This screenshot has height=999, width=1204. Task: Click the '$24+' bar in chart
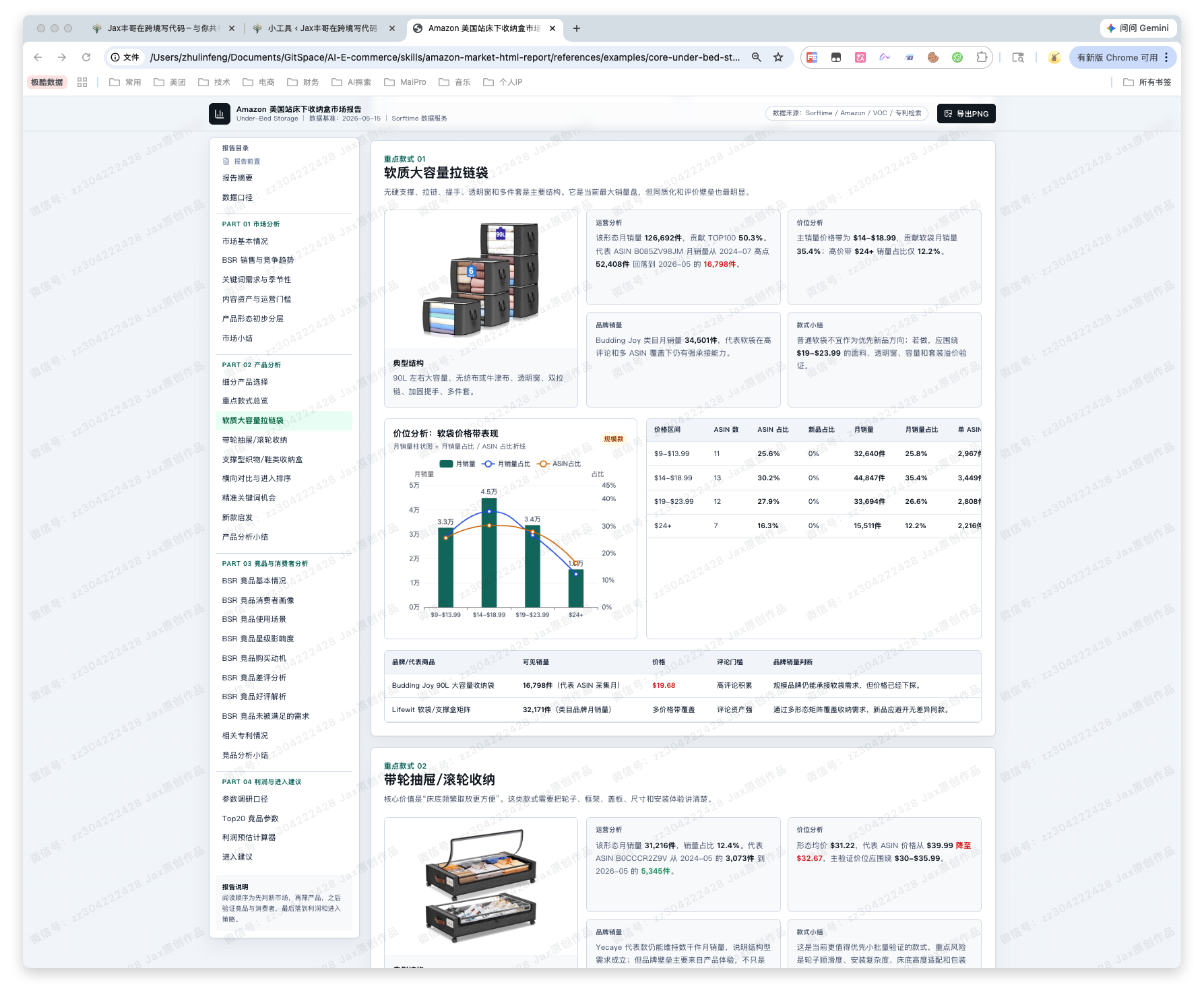click(x=576, y=589)
